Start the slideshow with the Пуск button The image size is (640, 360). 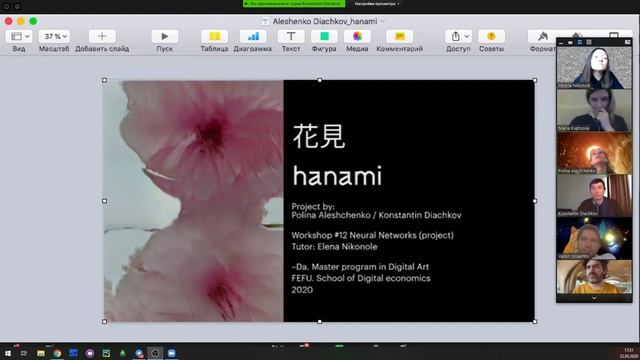(x=164, y=36)
